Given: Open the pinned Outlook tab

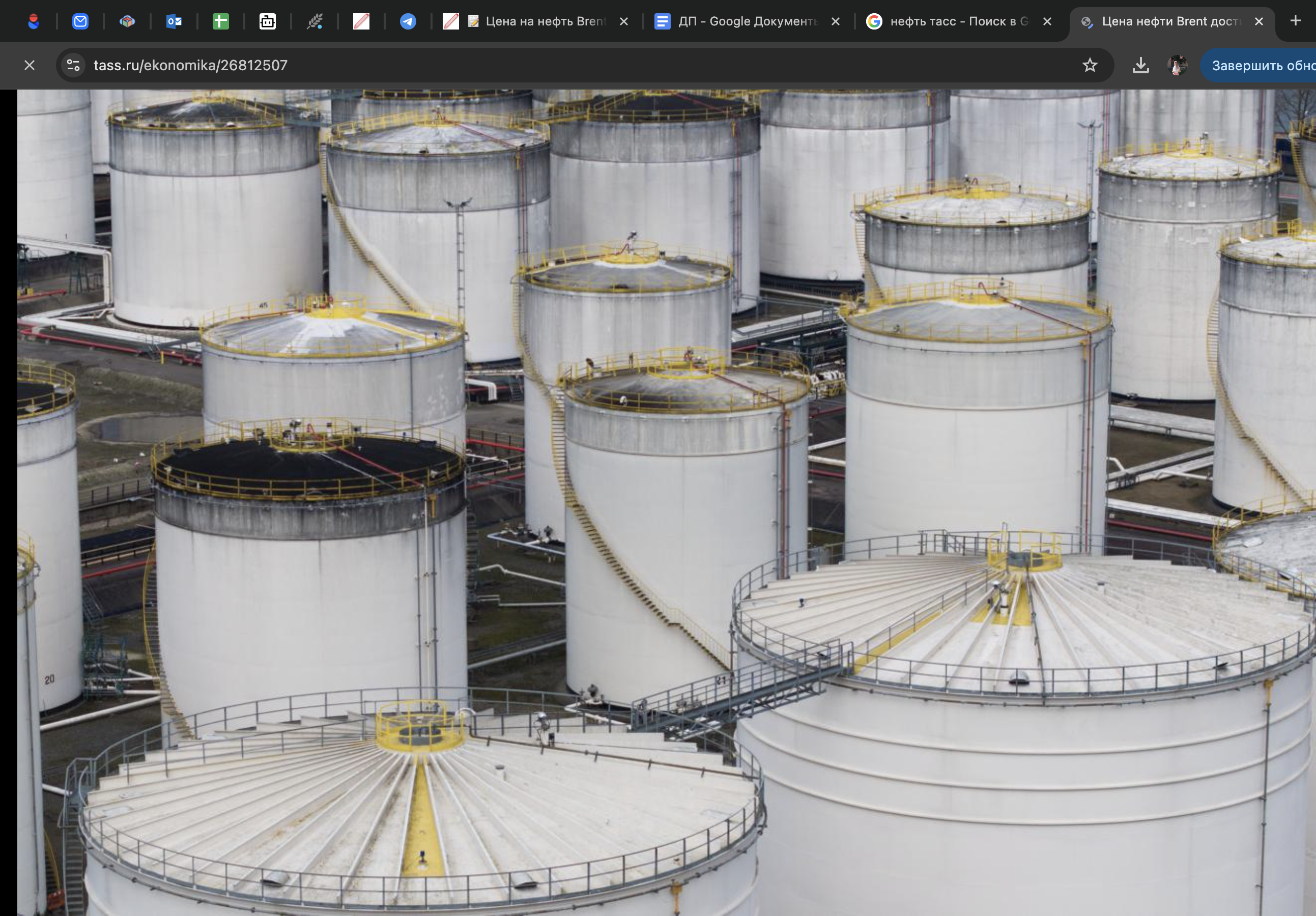Looking at the screenshot, I should pos(174,22).
